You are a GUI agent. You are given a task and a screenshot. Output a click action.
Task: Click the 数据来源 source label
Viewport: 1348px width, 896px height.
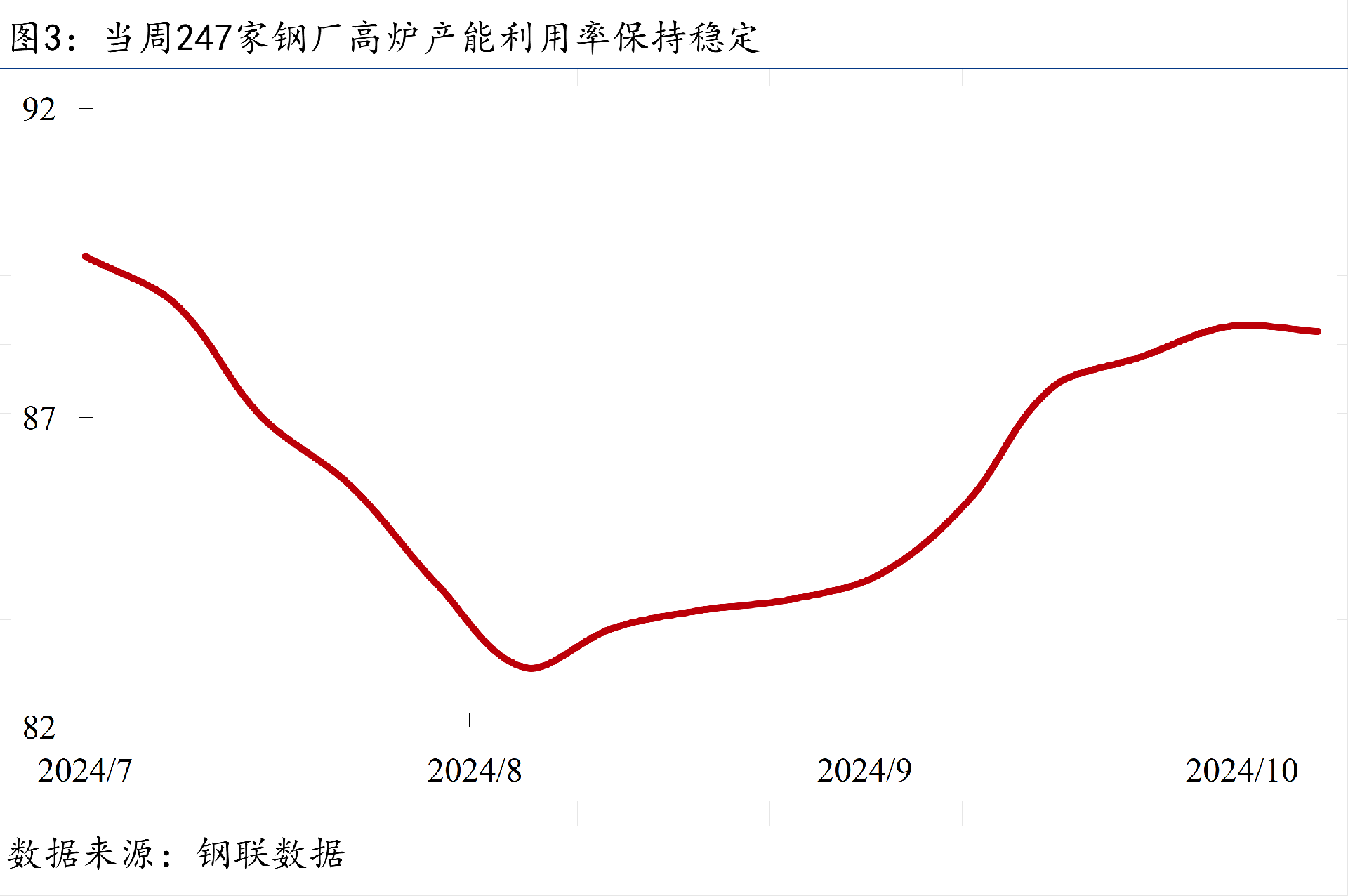[x=81, y=854]
